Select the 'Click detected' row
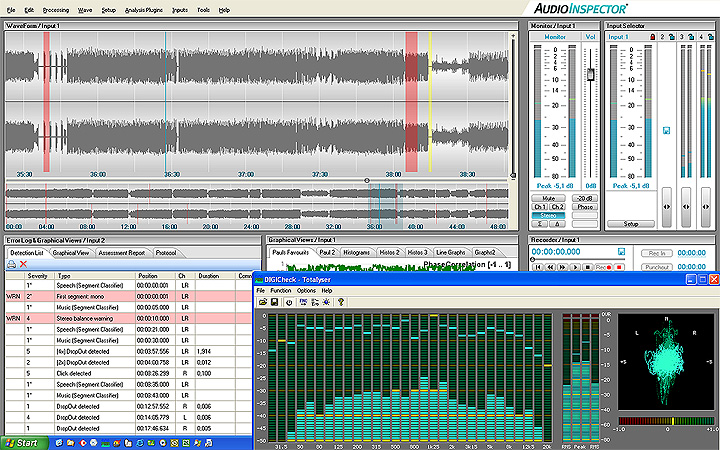 tap(129, 373)
